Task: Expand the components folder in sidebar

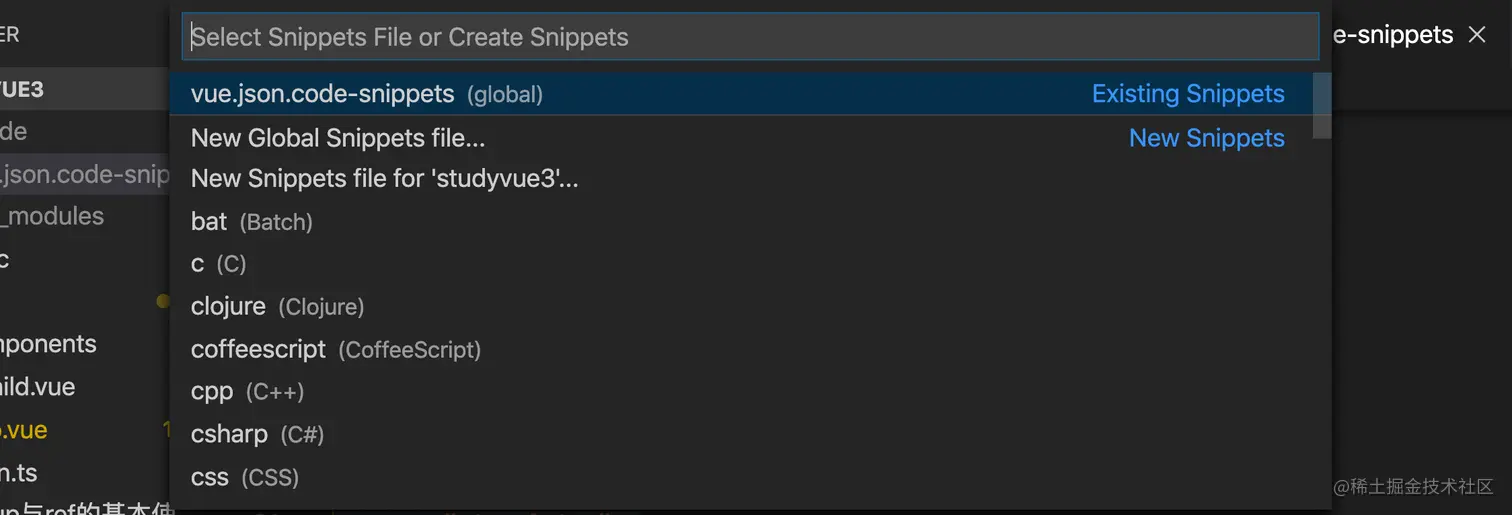Action: [x=48, y=344]
